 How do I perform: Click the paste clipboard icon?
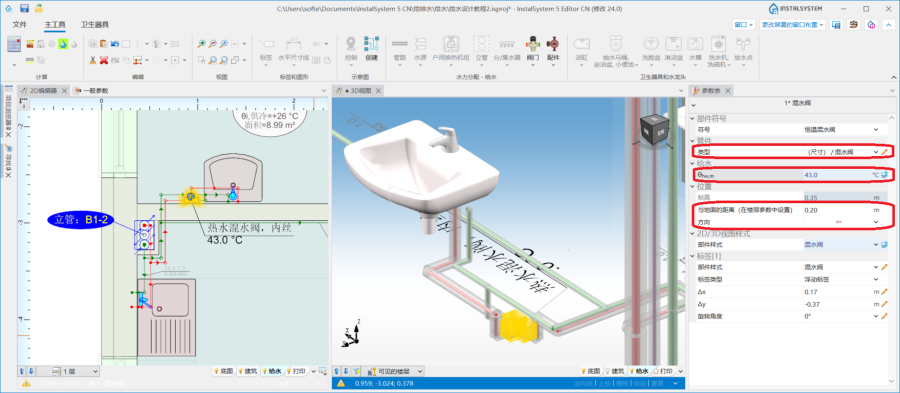(x=104, y=44)
